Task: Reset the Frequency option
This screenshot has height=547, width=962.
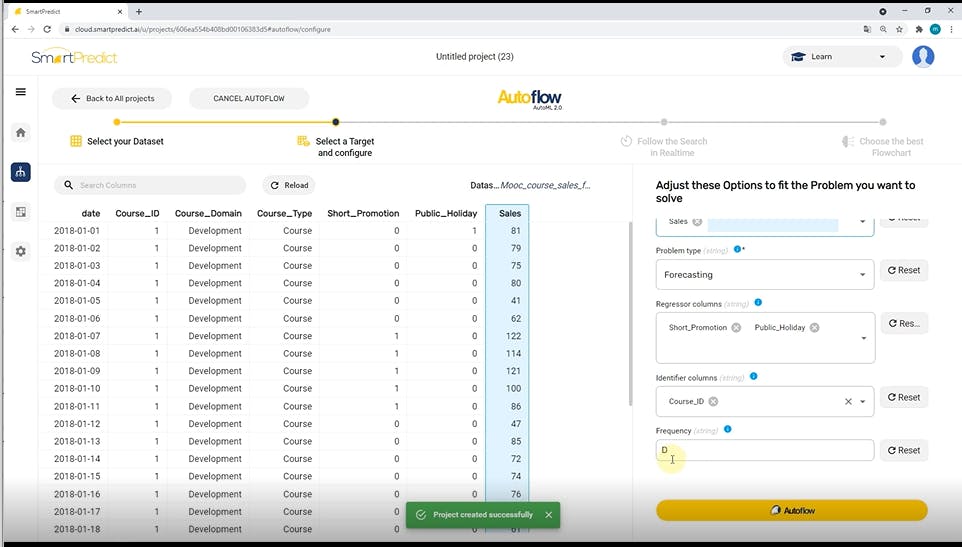Action: coord(904,450)
